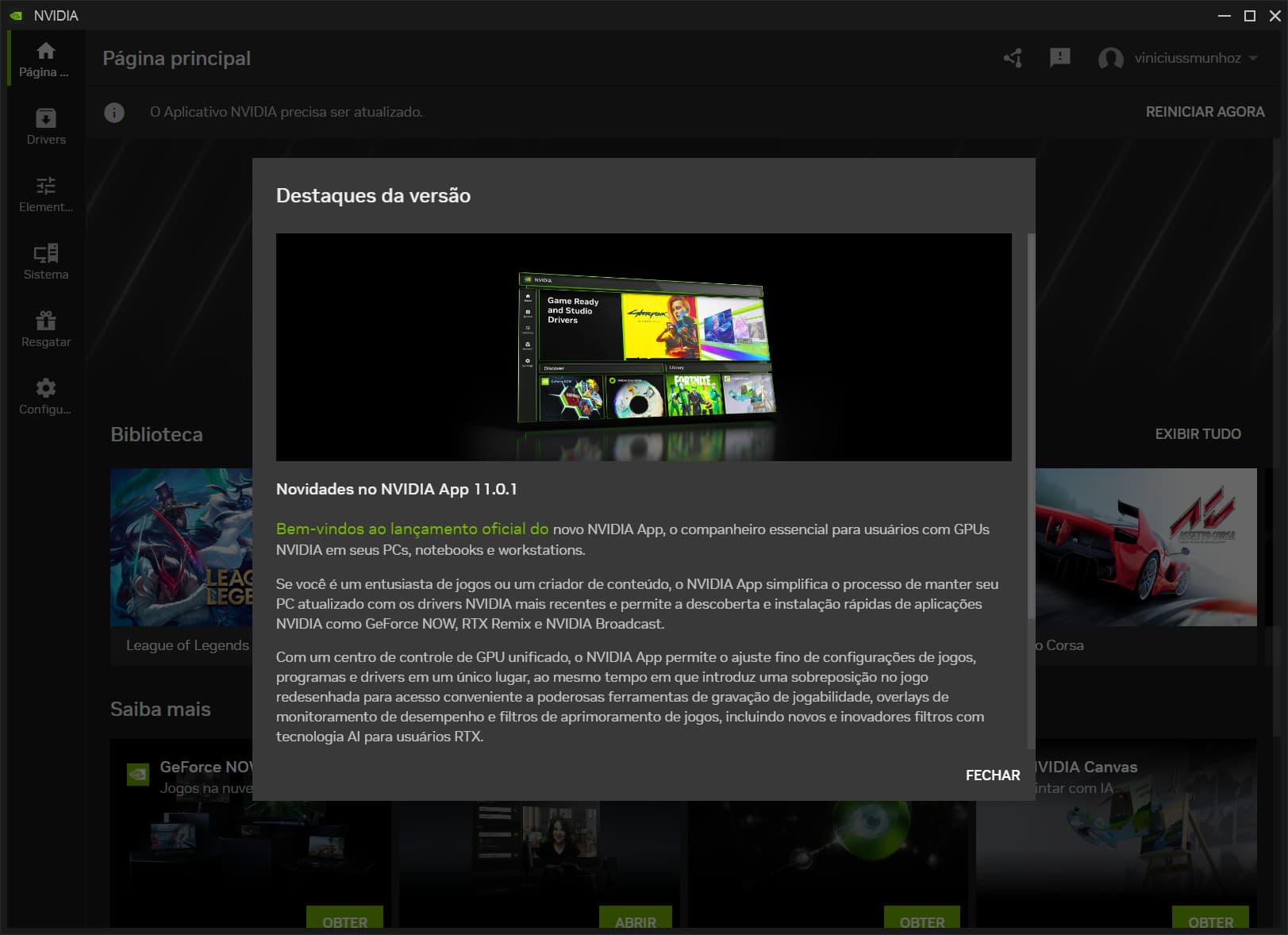Close the dialog with FECHAR
This screenshot has height=935, width=1288.
(x=993, y=775)
